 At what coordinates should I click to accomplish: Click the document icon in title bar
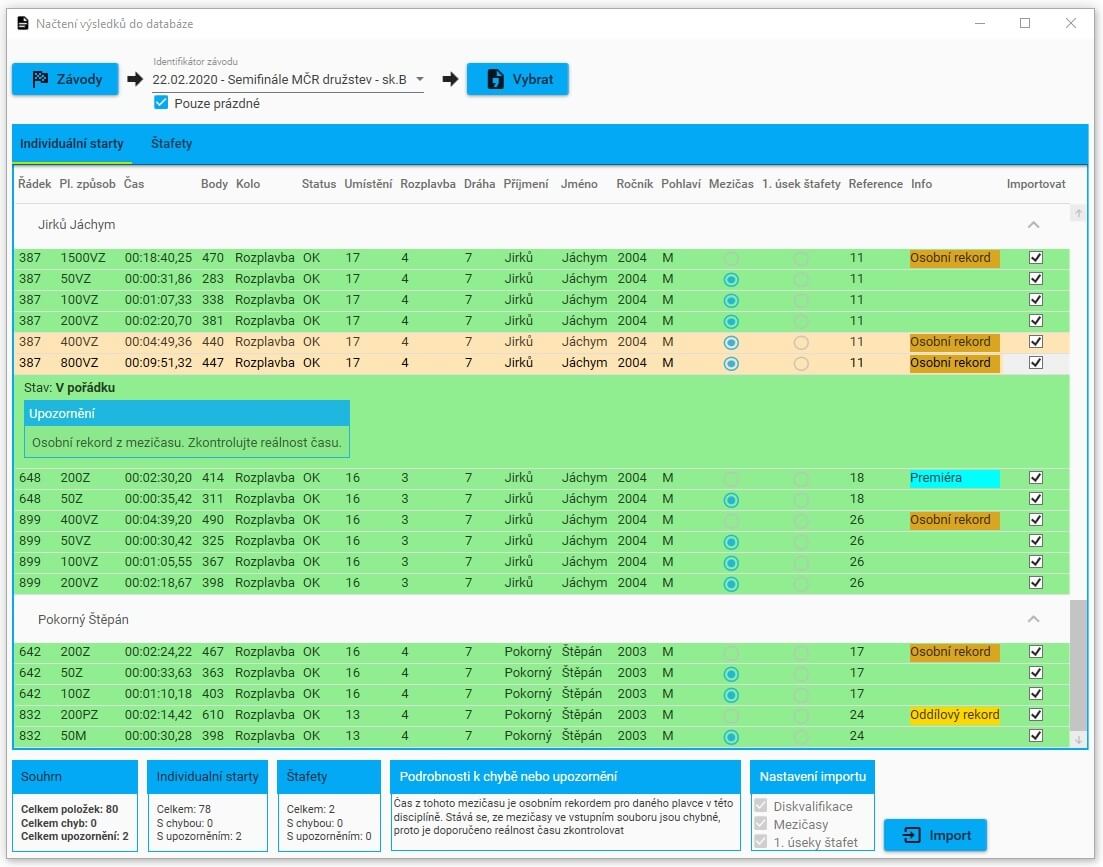coord(23,23)
